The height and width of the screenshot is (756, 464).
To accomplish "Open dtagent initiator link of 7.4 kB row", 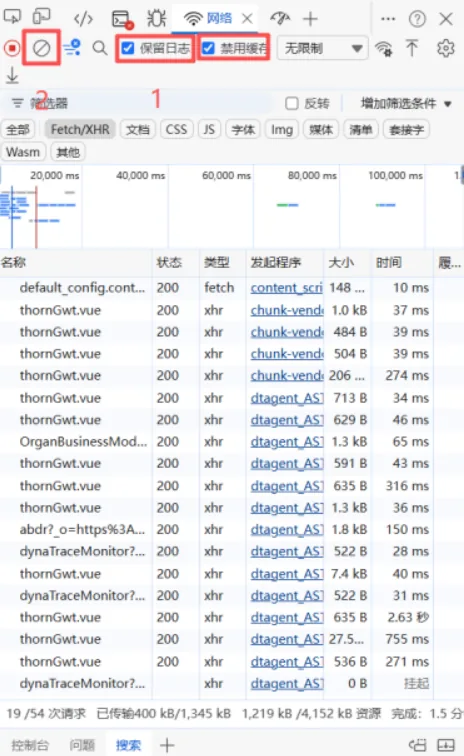I will 287,574.
